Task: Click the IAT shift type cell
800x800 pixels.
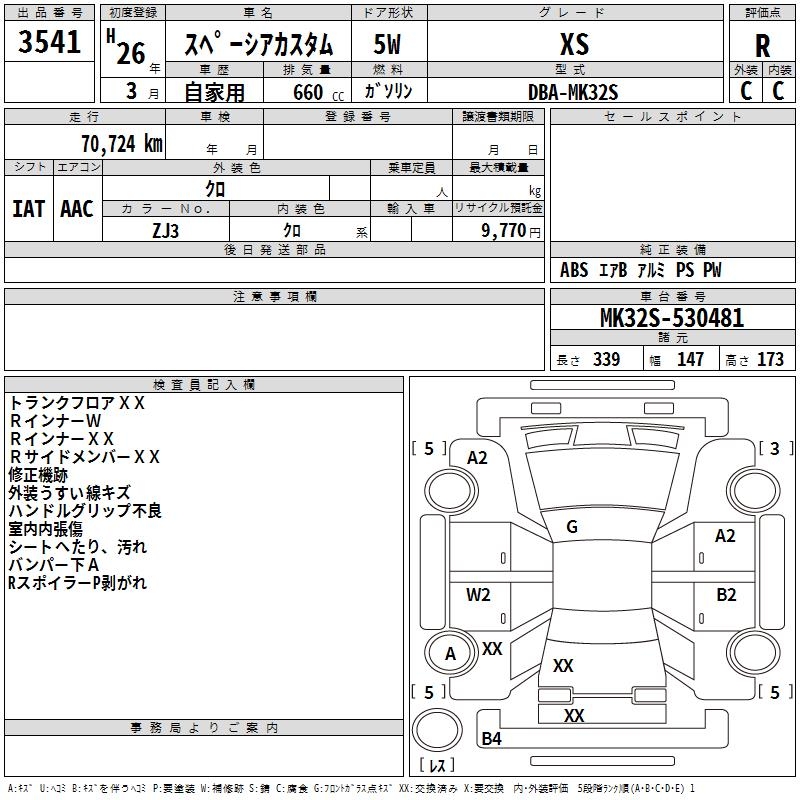Action: pos(29,208)
